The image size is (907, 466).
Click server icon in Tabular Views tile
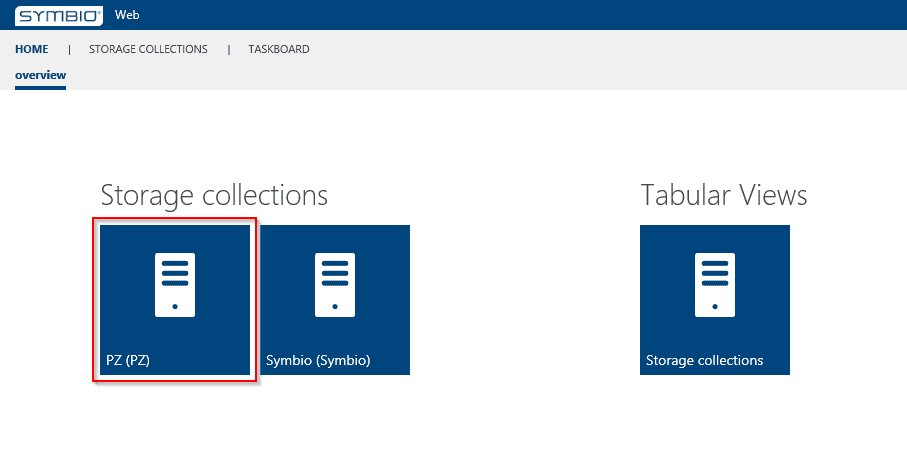pyautogui.click(x=715, y=283)
